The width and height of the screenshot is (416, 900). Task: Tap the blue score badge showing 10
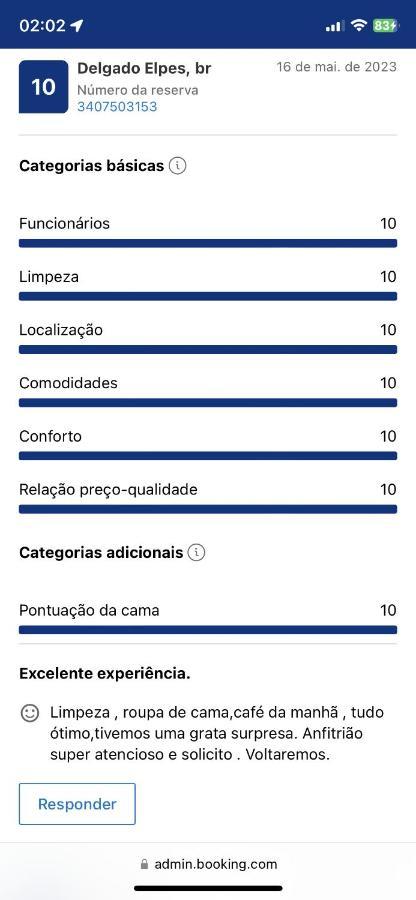click(x=44, y=86)
